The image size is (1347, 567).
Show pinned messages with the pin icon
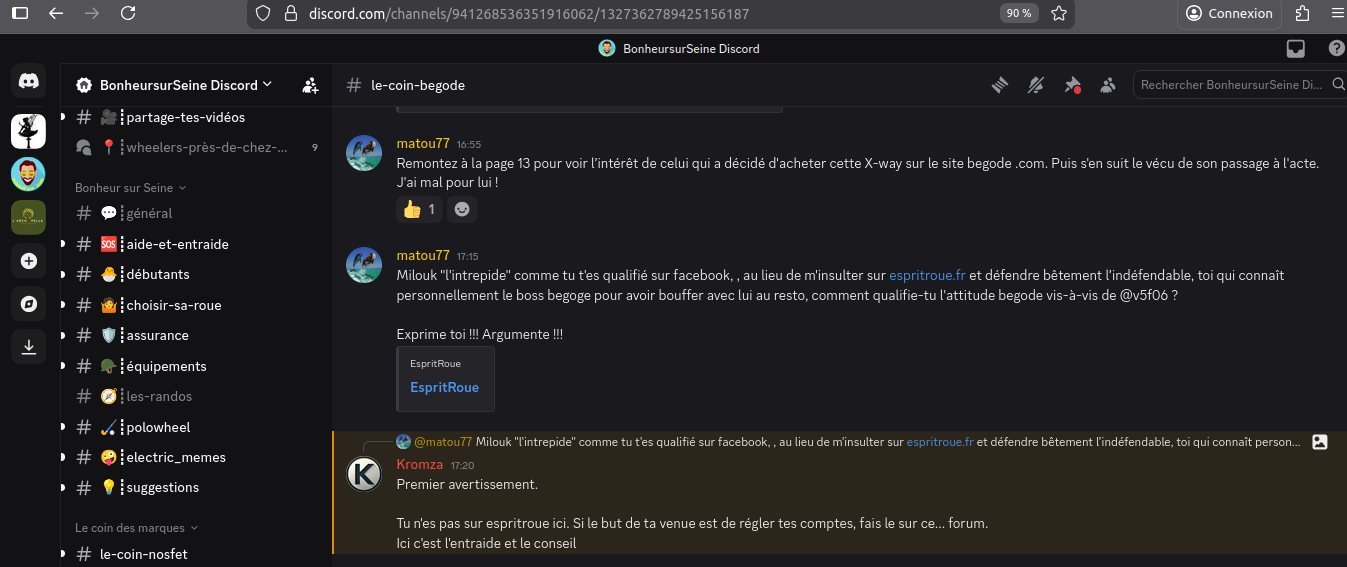1072,86
